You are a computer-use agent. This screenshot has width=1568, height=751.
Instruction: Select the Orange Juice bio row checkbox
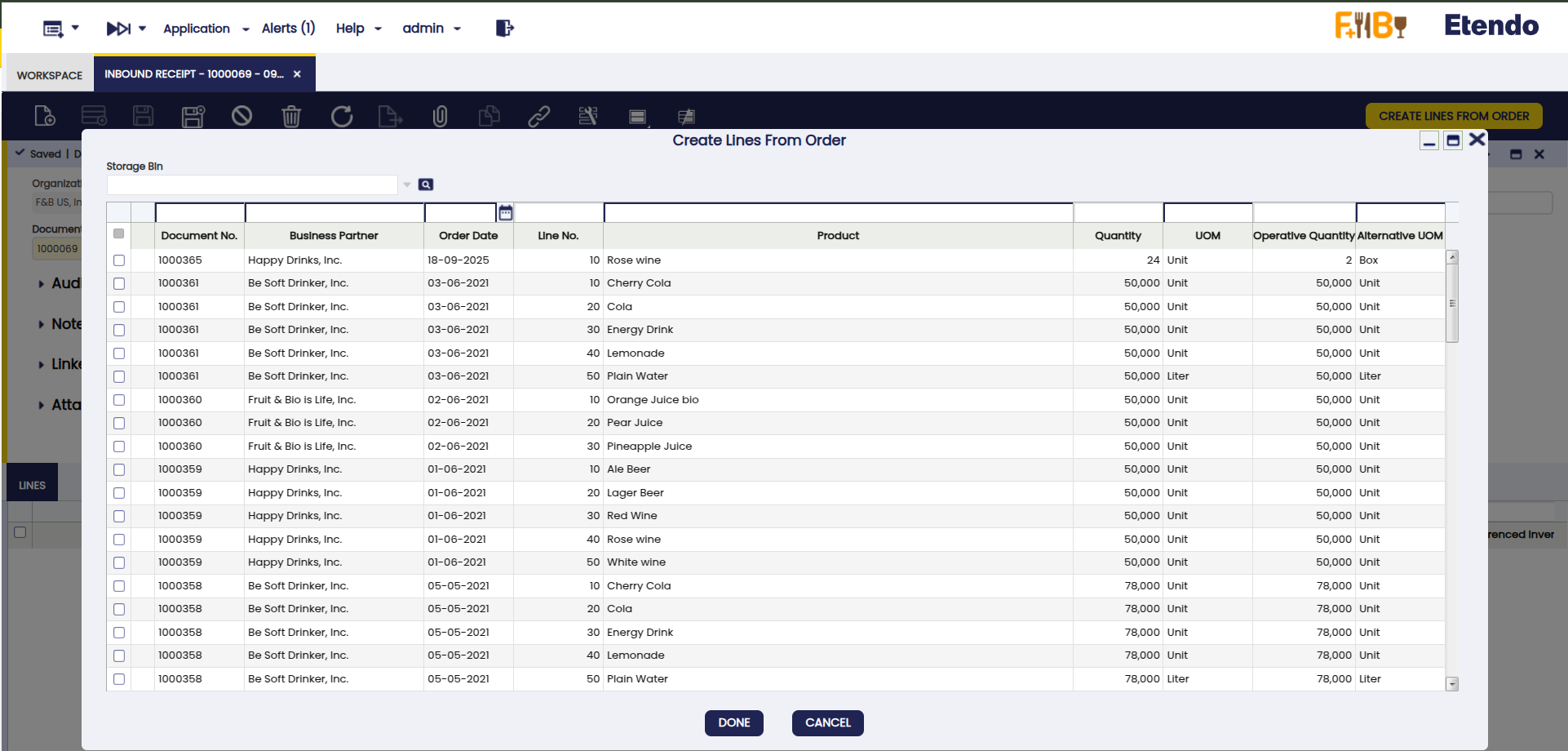pyautogui.click(x=119, y=400)
